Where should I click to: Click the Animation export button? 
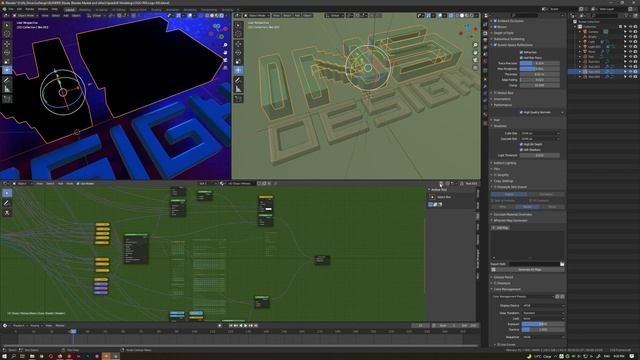pyautogui.click(x=546, y=194)
